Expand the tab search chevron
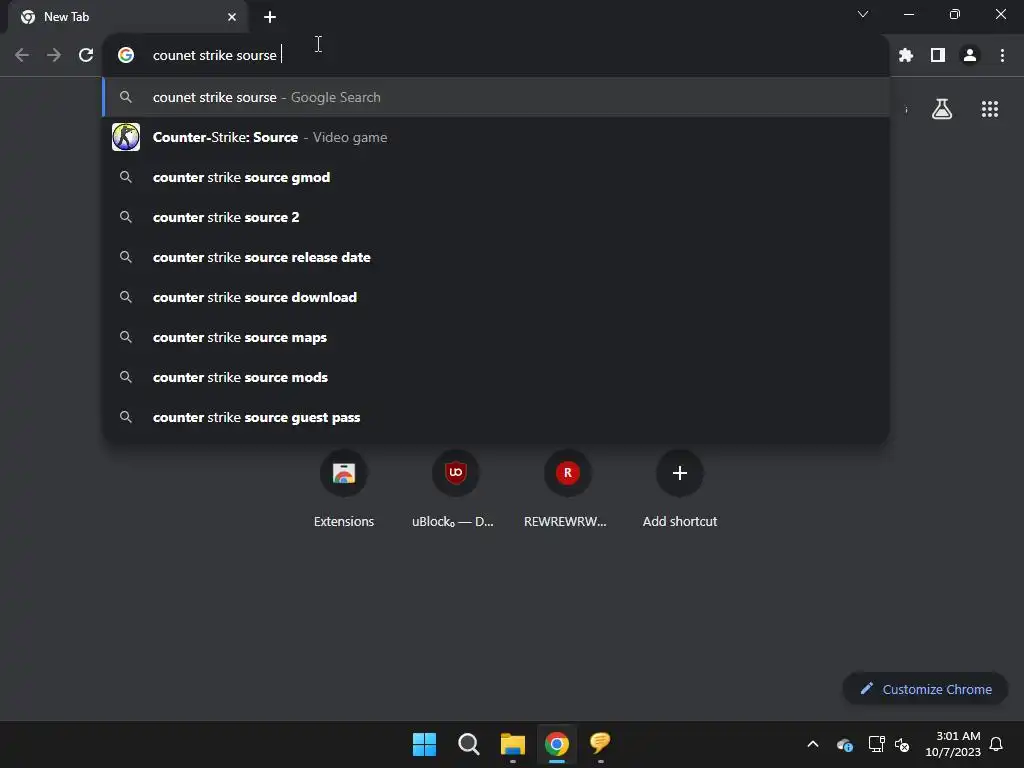Screen dimensions: 1024x768 pyautogui.click(x=863, y=14)
